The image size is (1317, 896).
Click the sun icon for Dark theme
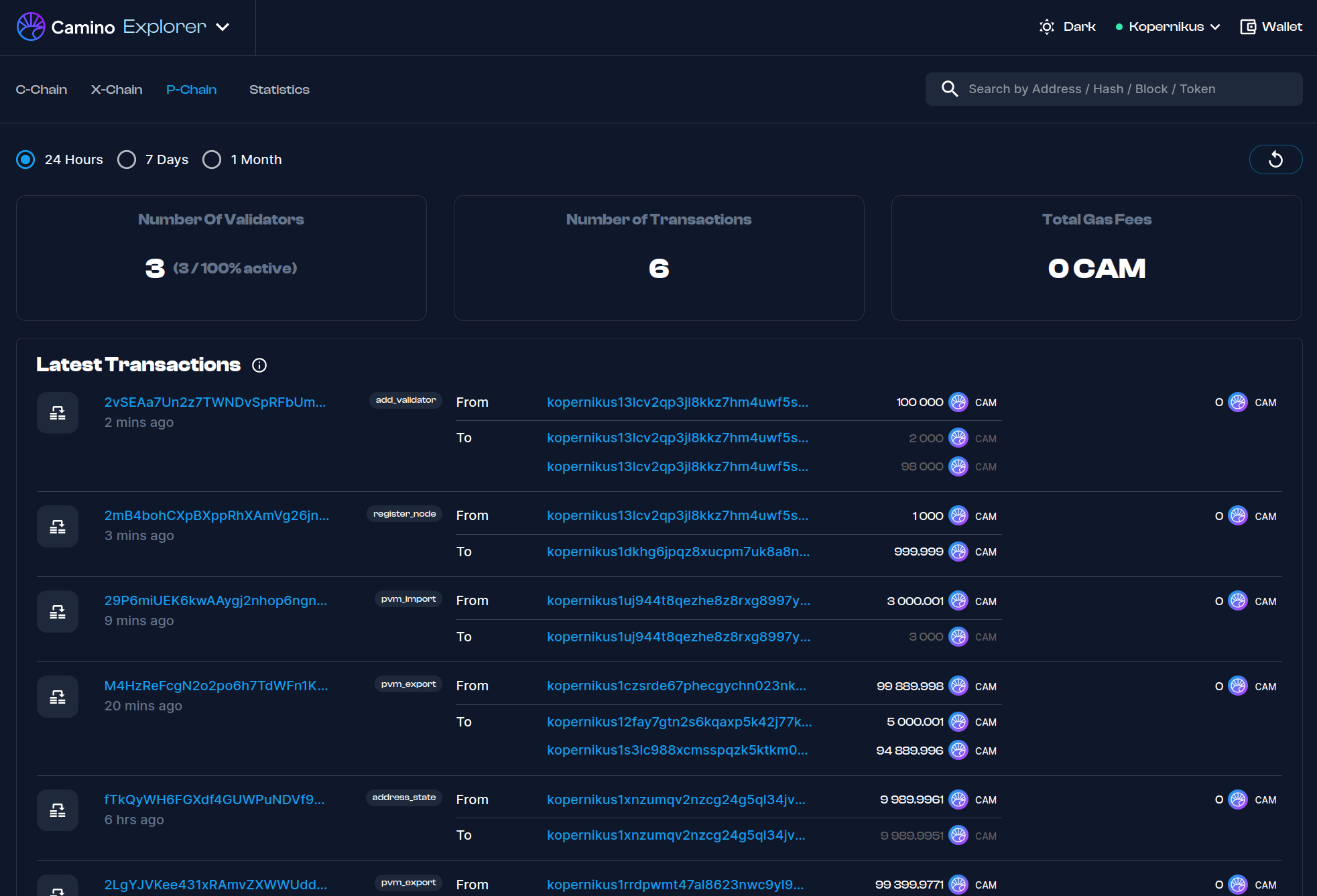click(x=1046, y=27)
